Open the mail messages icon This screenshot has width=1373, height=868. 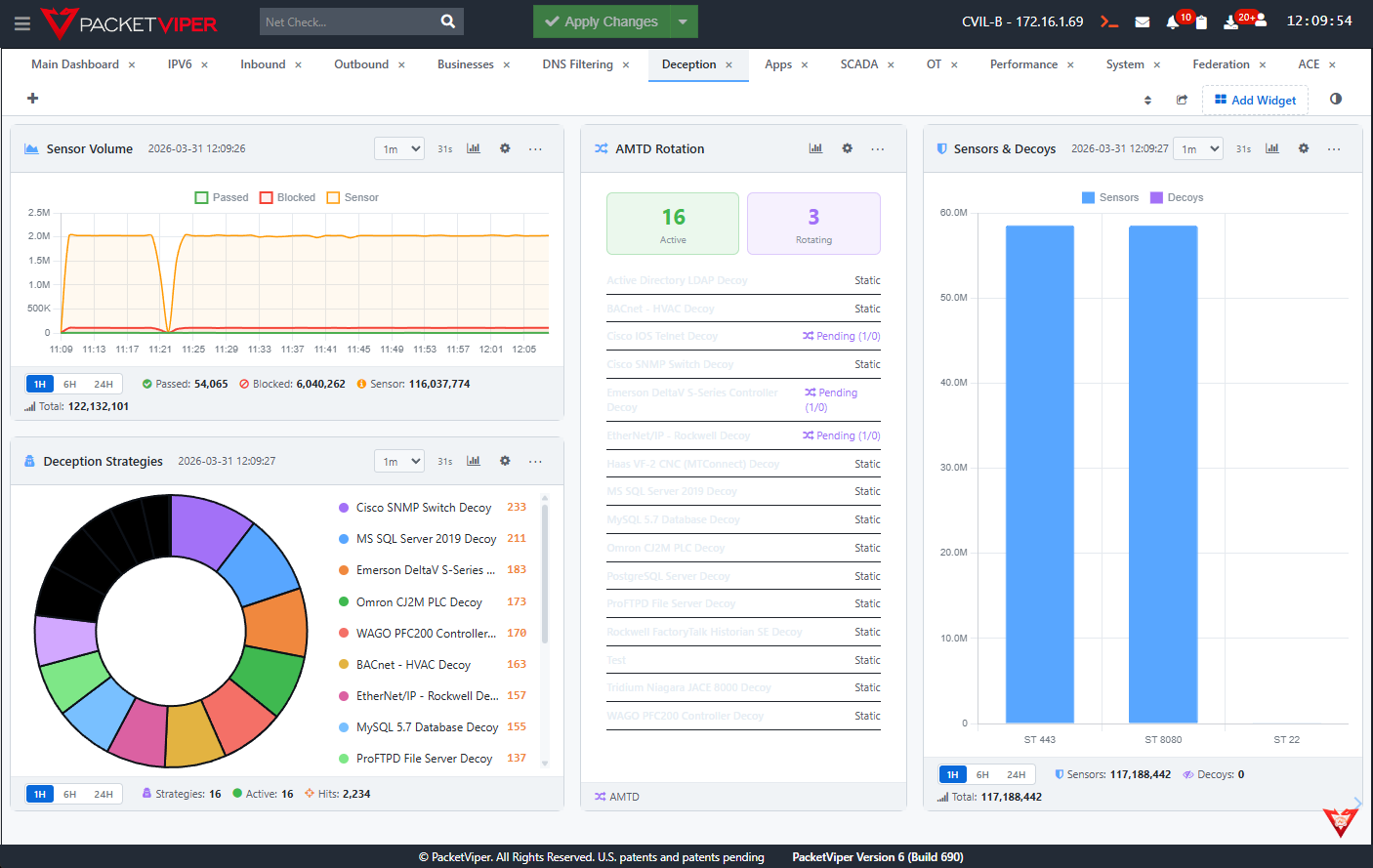(1142, 21)
